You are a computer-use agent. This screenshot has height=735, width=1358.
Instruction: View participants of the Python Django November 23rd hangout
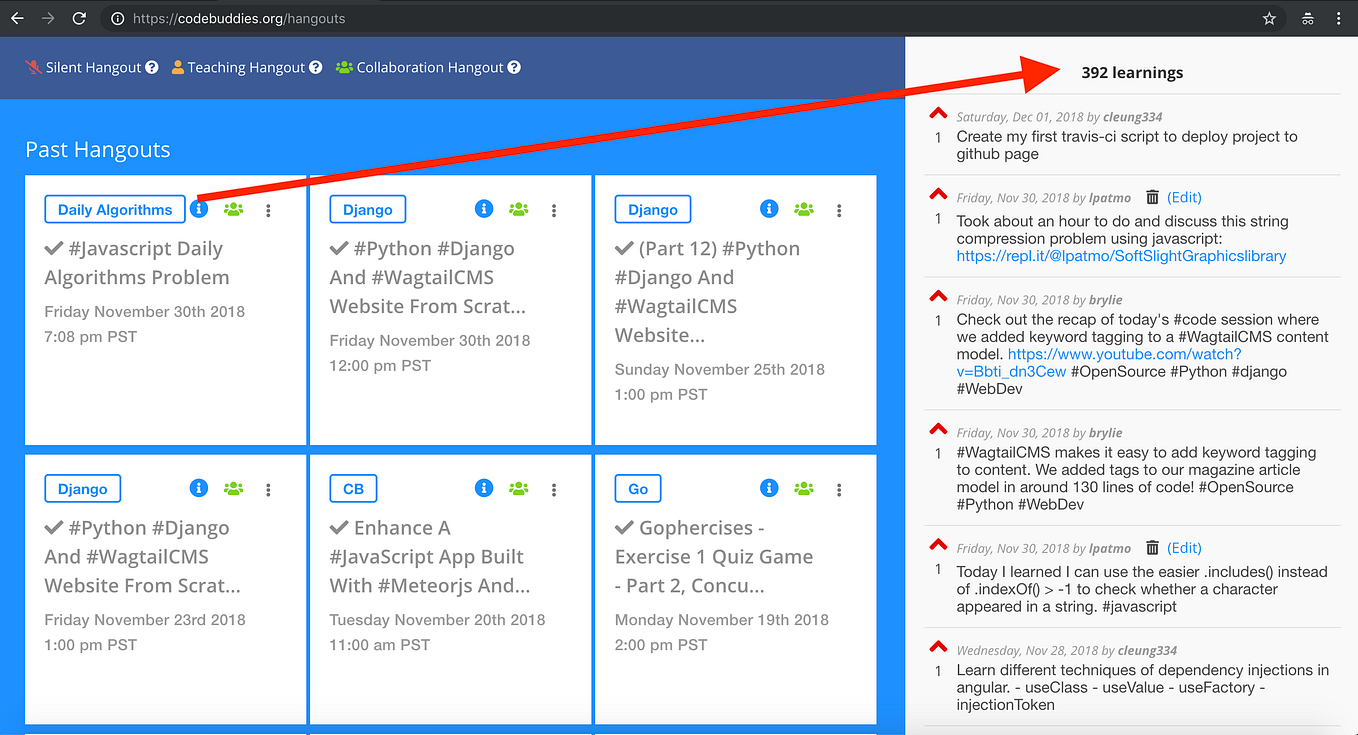click(x=233, y=488)
